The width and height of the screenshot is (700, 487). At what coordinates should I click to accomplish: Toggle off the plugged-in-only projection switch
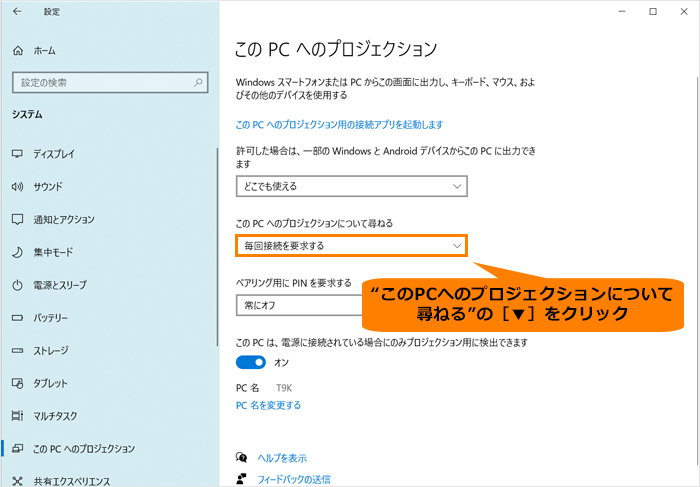tap(250, 362)
